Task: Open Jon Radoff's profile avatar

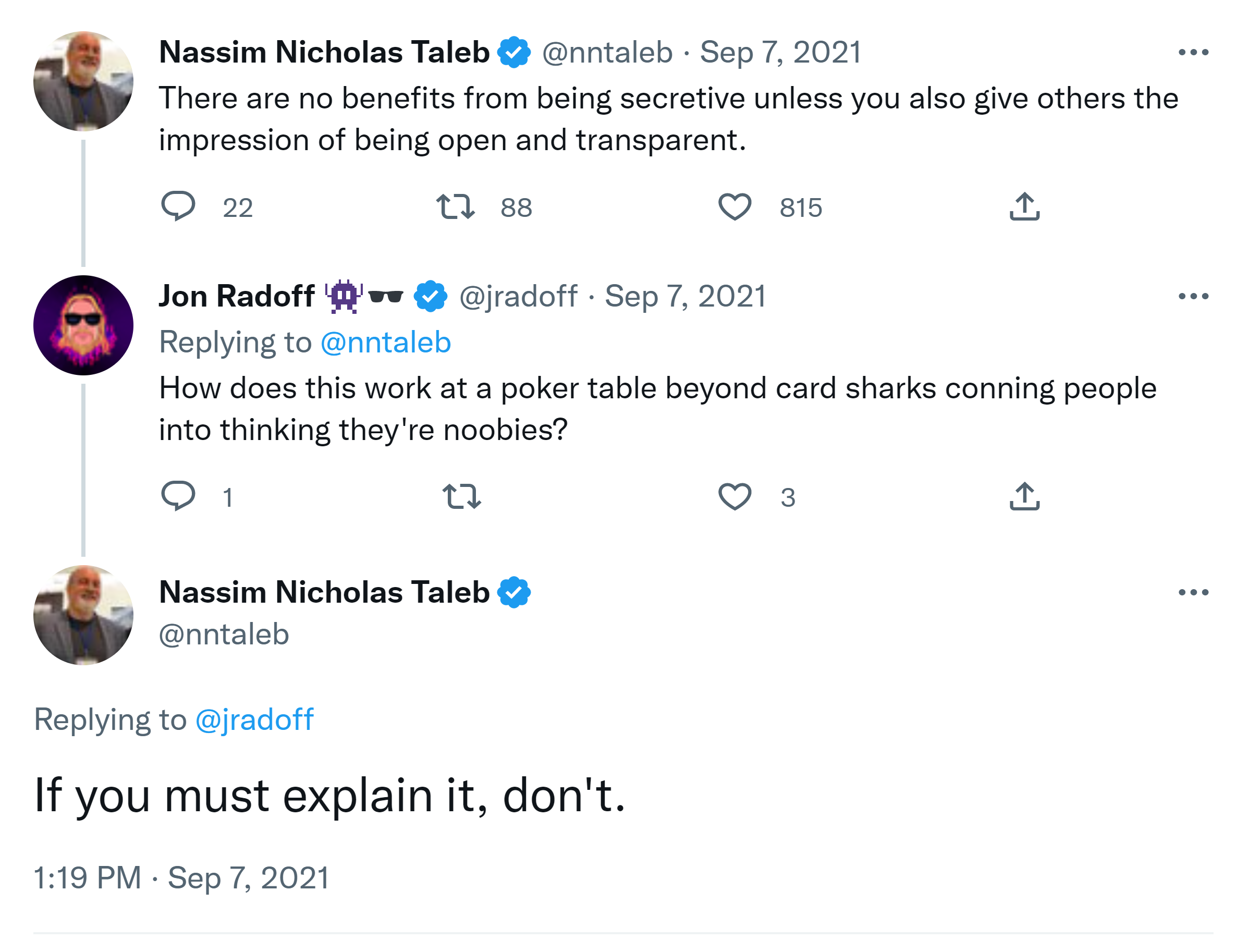Action: coord(83,325)
